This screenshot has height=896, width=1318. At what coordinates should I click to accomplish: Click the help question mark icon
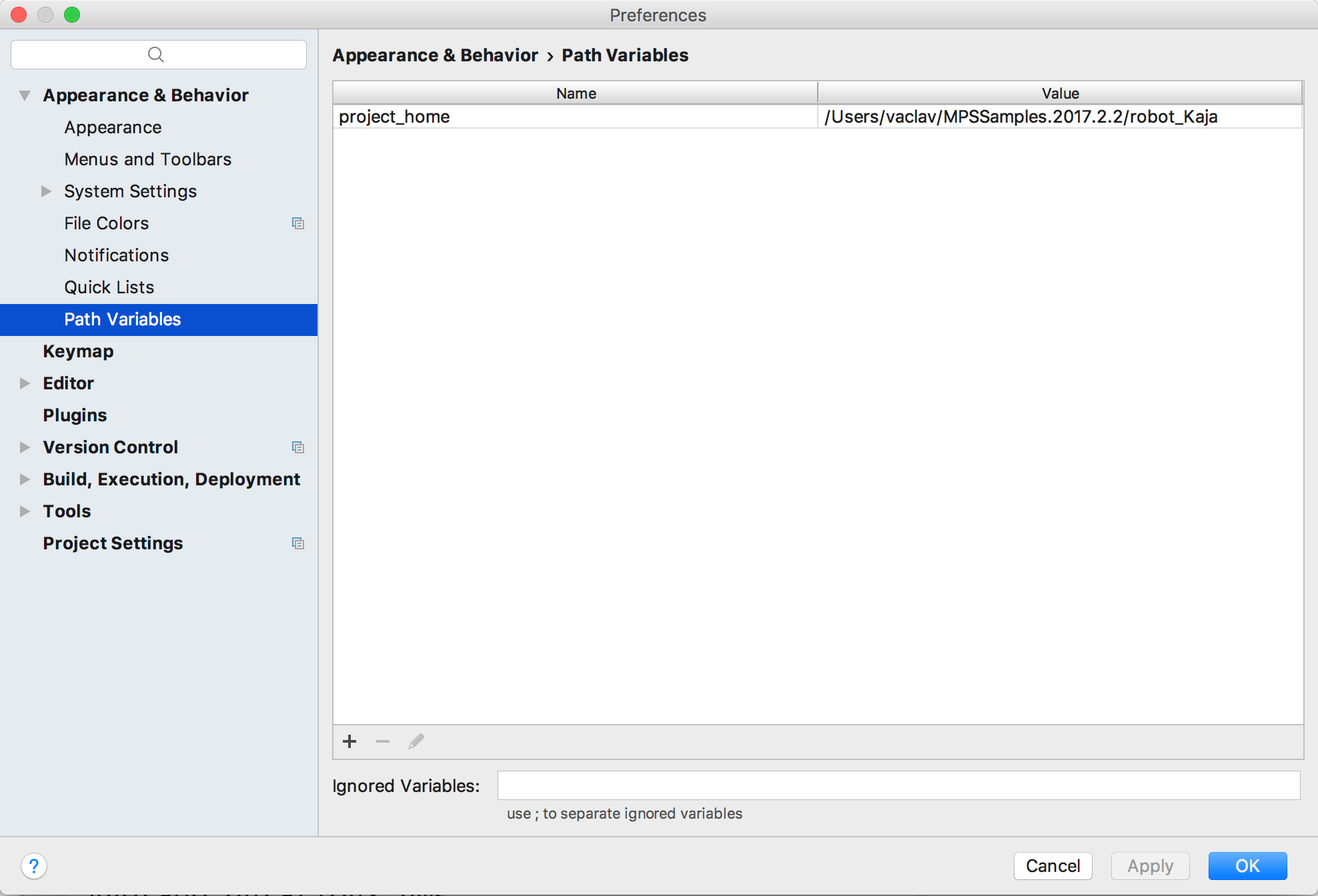(x=34, y=866)
